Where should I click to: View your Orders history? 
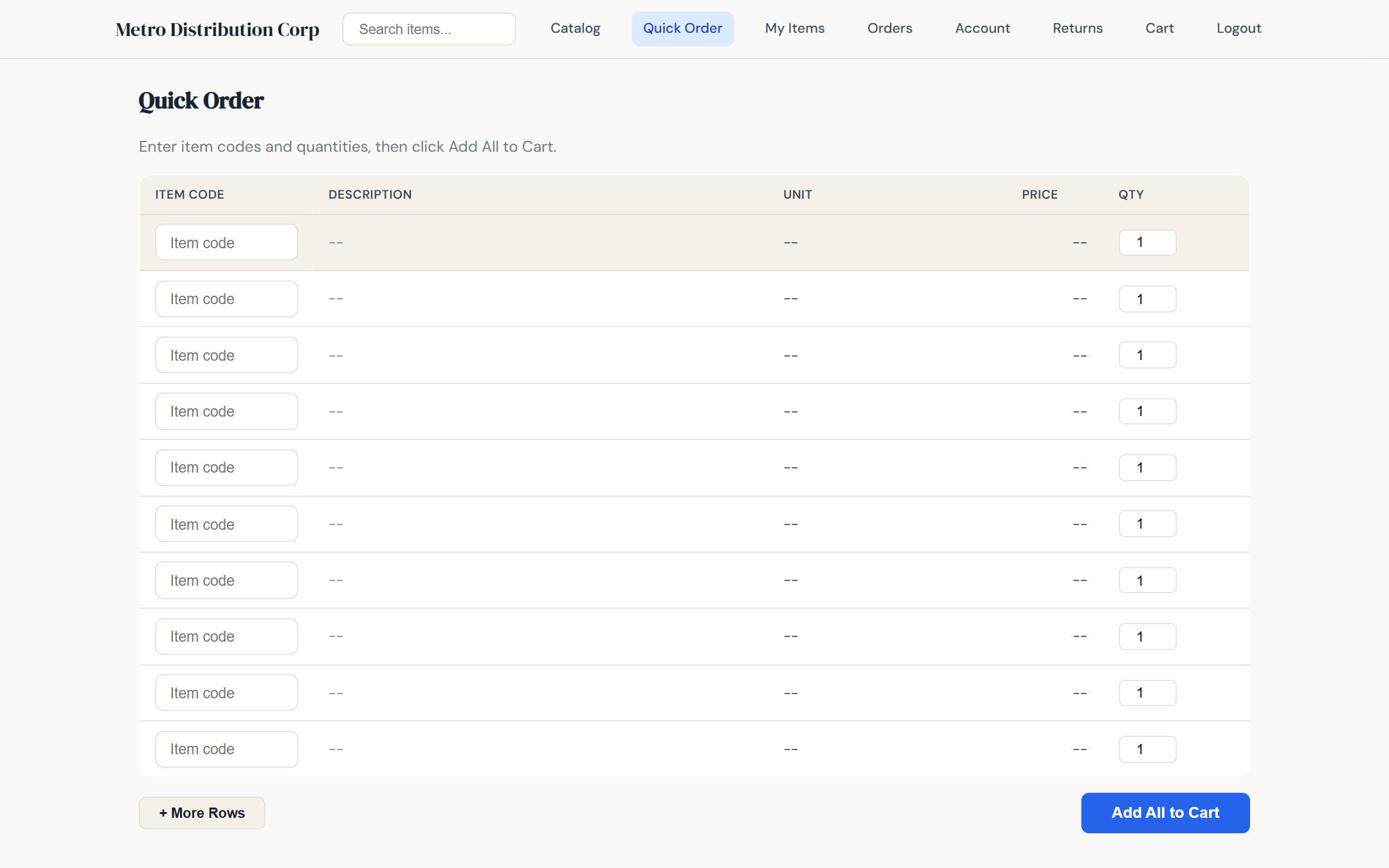coord(889,28)
